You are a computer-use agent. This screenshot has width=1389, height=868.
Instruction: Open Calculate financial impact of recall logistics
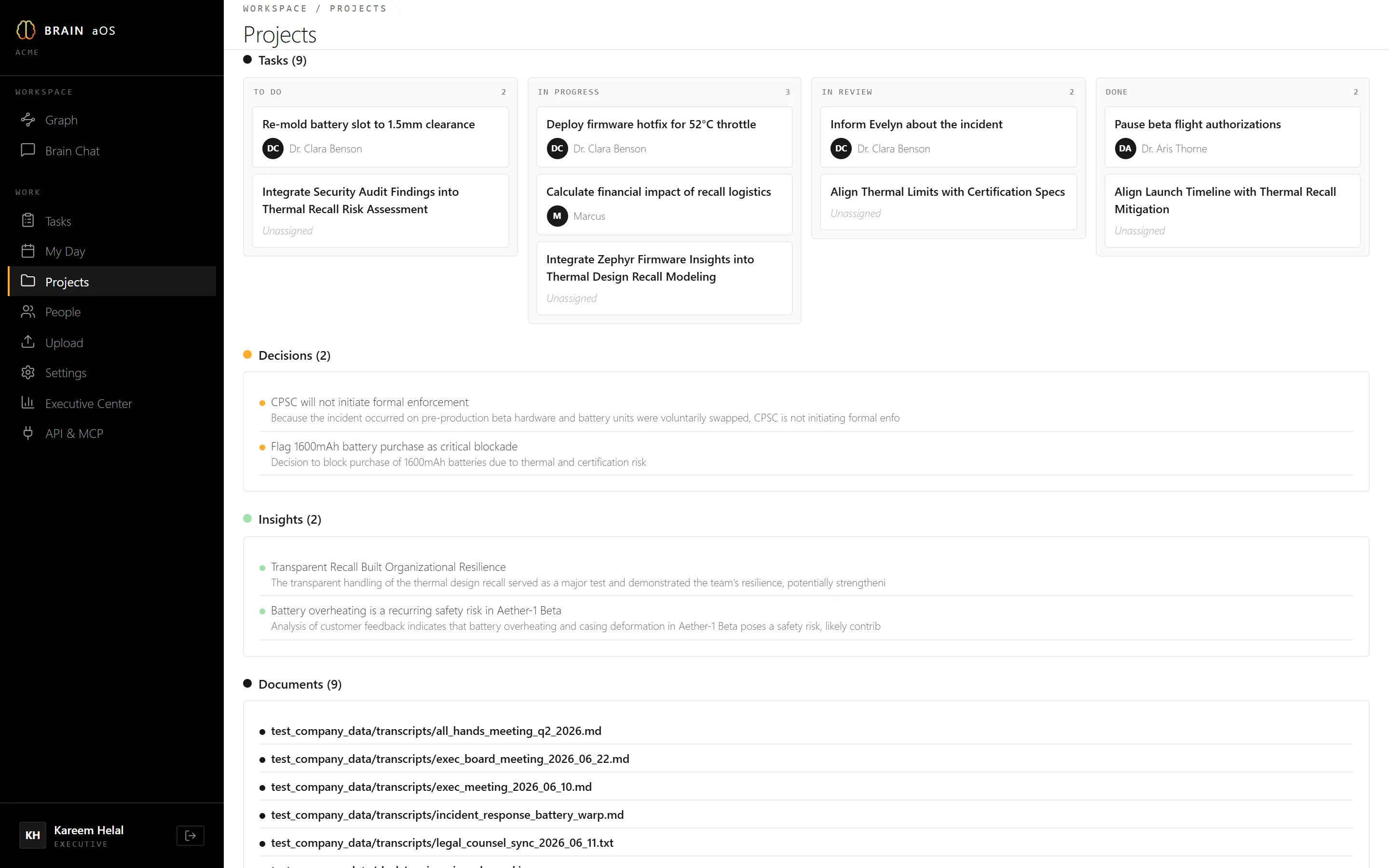tap(664, 204)
